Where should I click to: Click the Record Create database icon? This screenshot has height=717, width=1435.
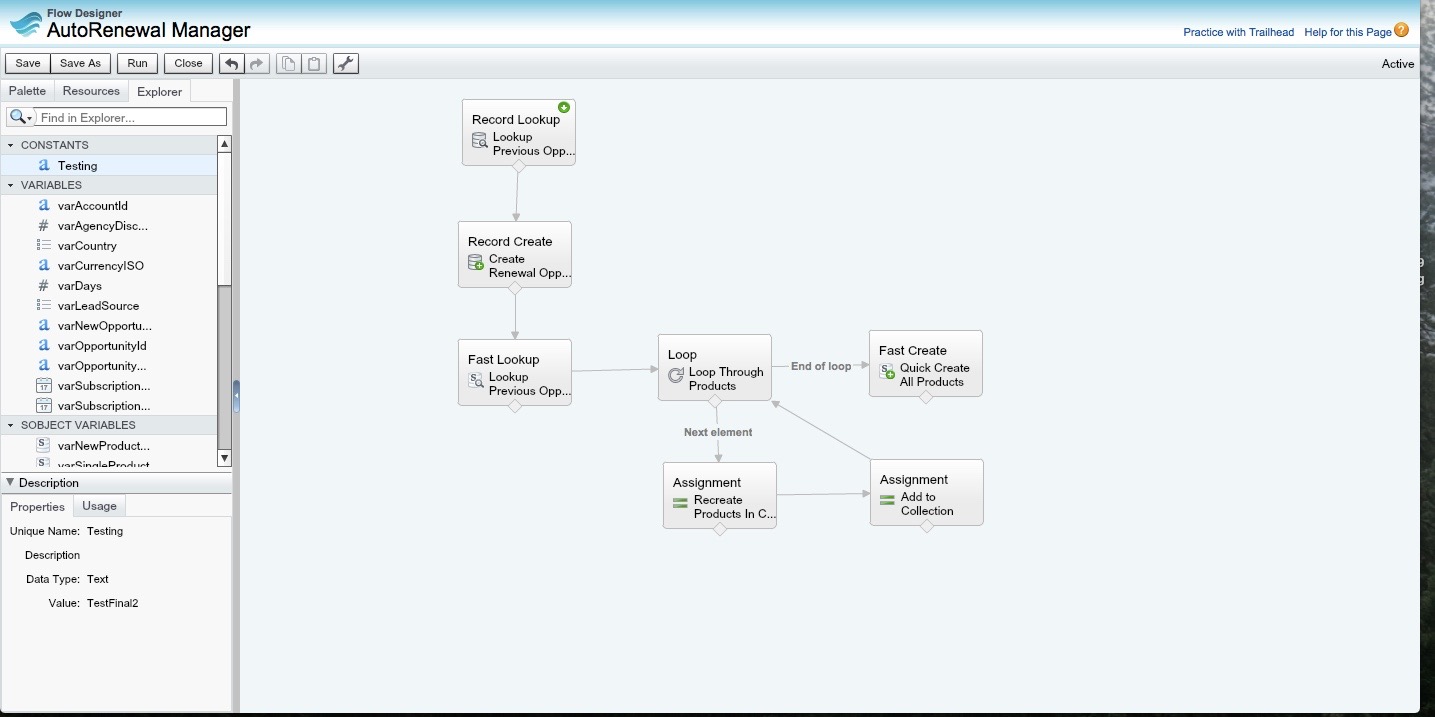tap(475, 262)
